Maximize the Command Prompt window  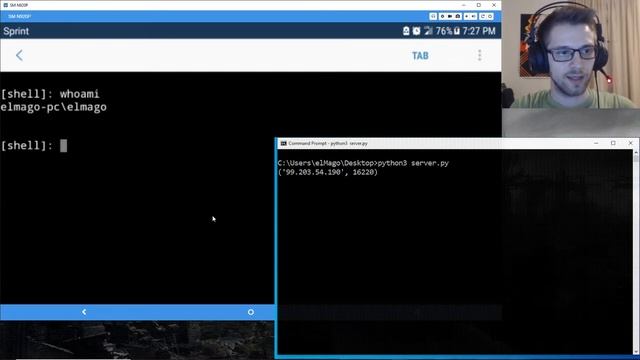613,143
